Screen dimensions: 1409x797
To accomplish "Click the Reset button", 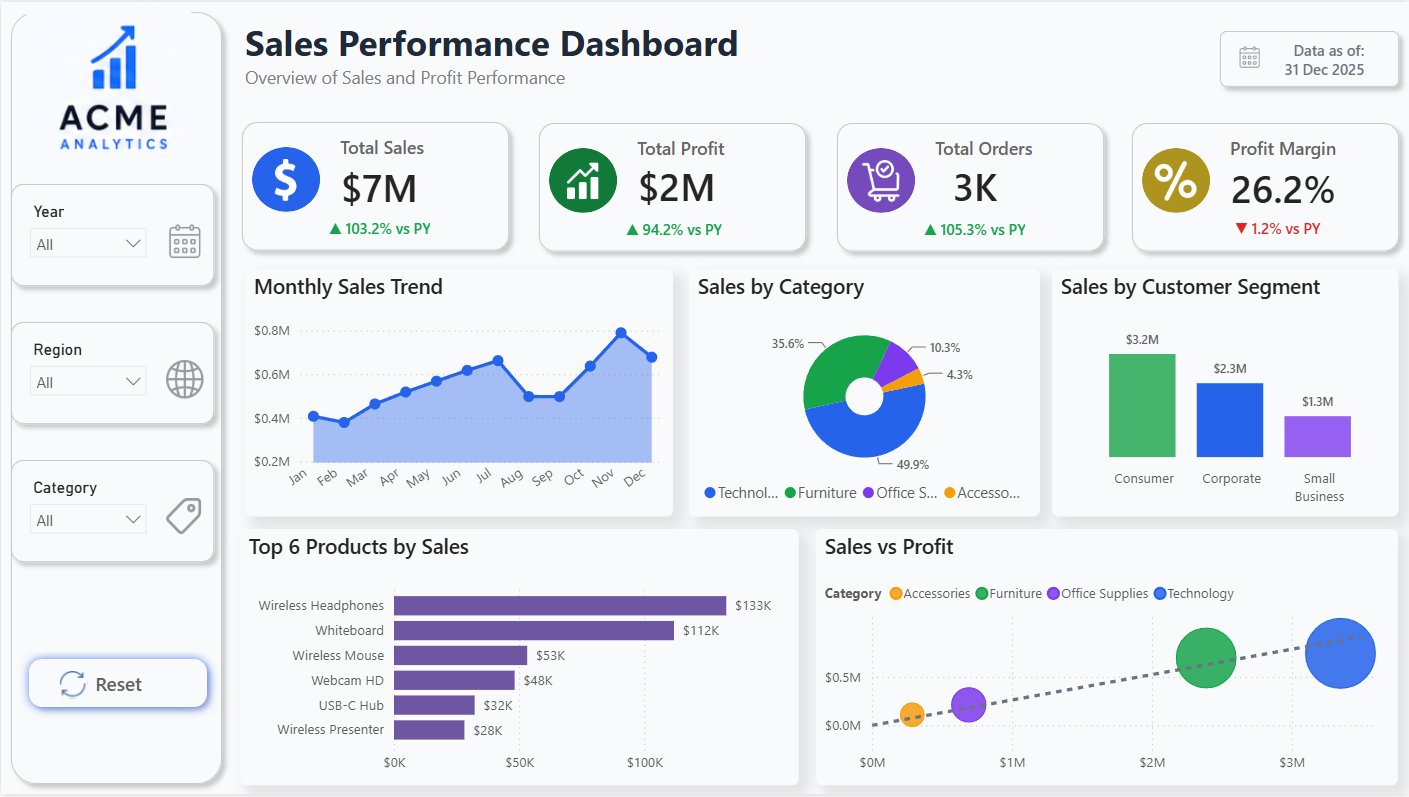I will pyautogui.click(x=118, y=684).
